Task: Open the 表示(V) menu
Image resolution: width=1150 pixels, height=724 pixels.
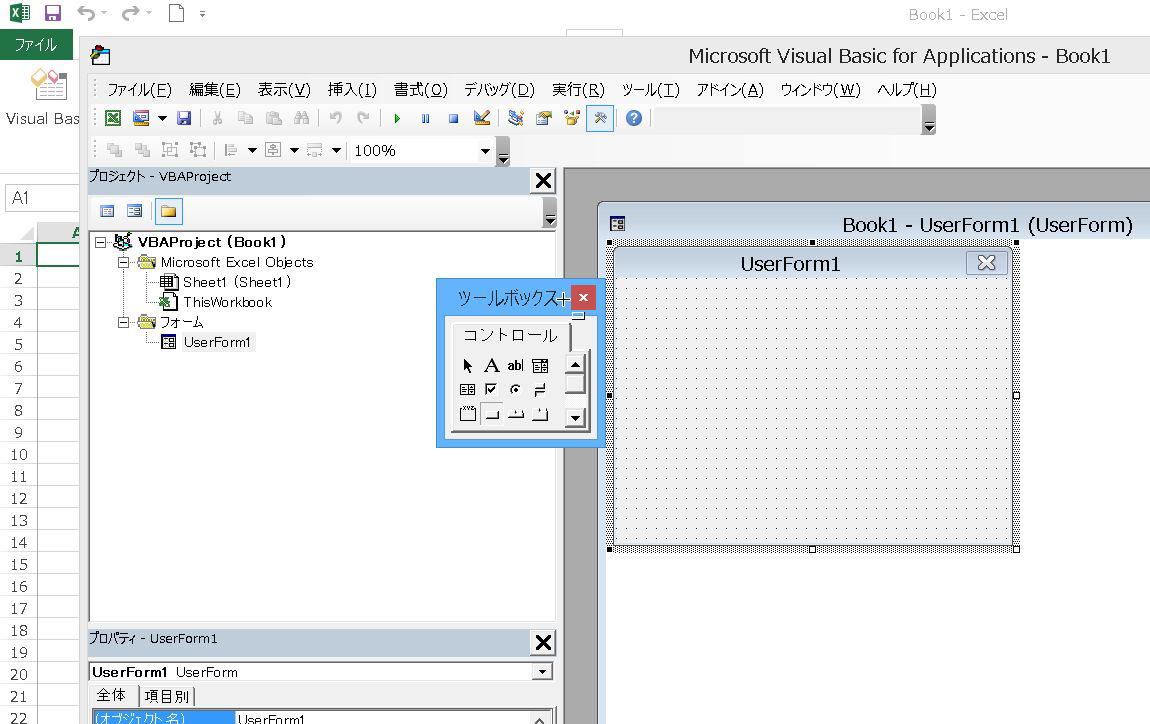Action: 285,89
